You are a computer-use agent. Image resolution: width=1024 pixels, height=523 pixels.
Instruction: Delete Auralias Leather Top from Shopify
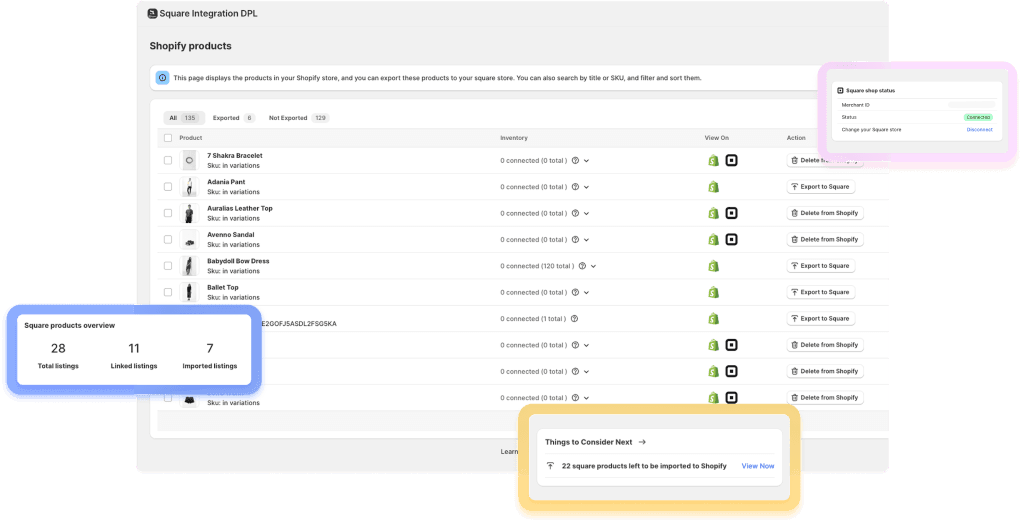[x=825, y=214]
